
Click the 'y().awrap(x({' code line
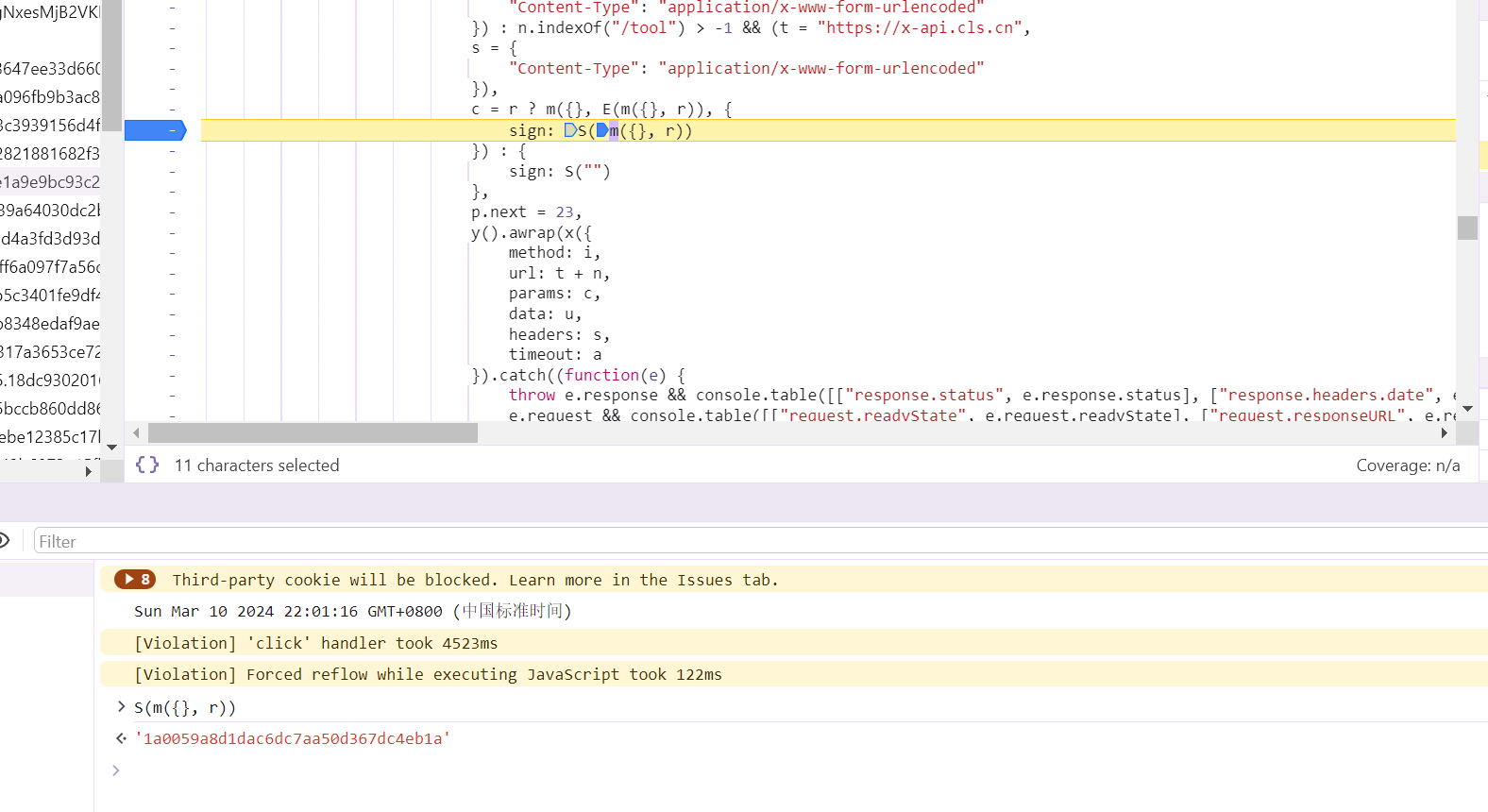tap(532, 232)
